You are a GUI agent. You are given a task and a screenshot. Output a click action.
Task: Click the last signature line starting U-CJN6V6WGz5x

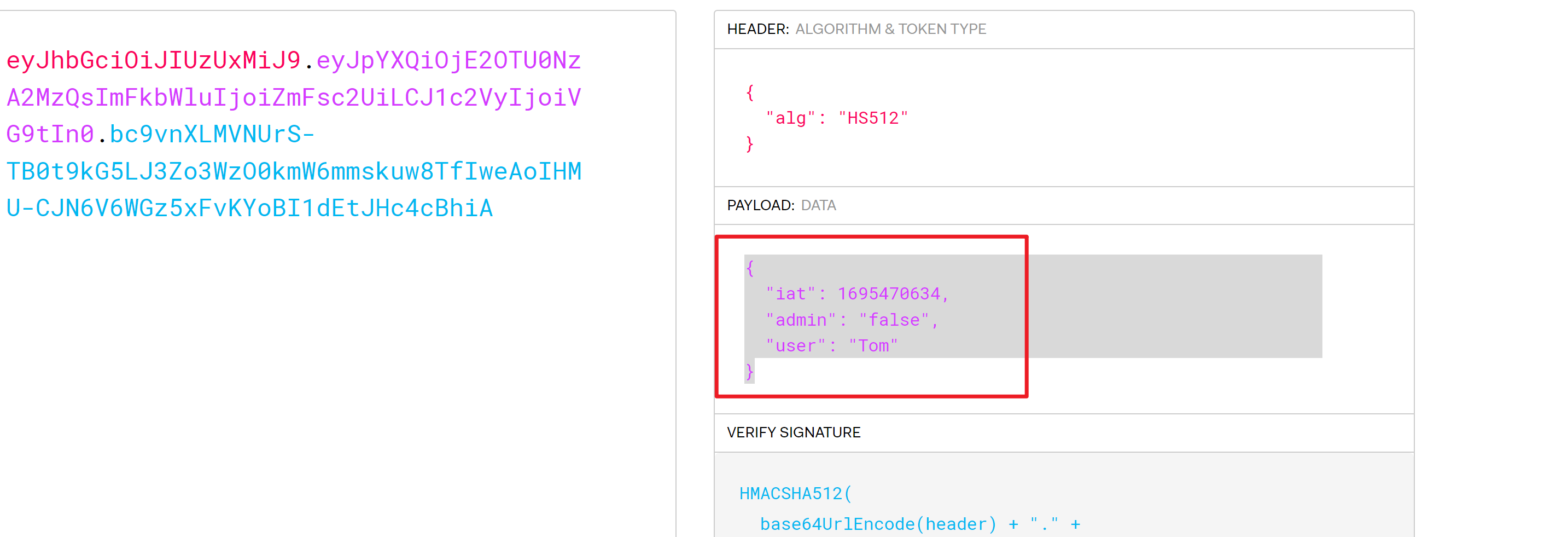click(249, 208)
